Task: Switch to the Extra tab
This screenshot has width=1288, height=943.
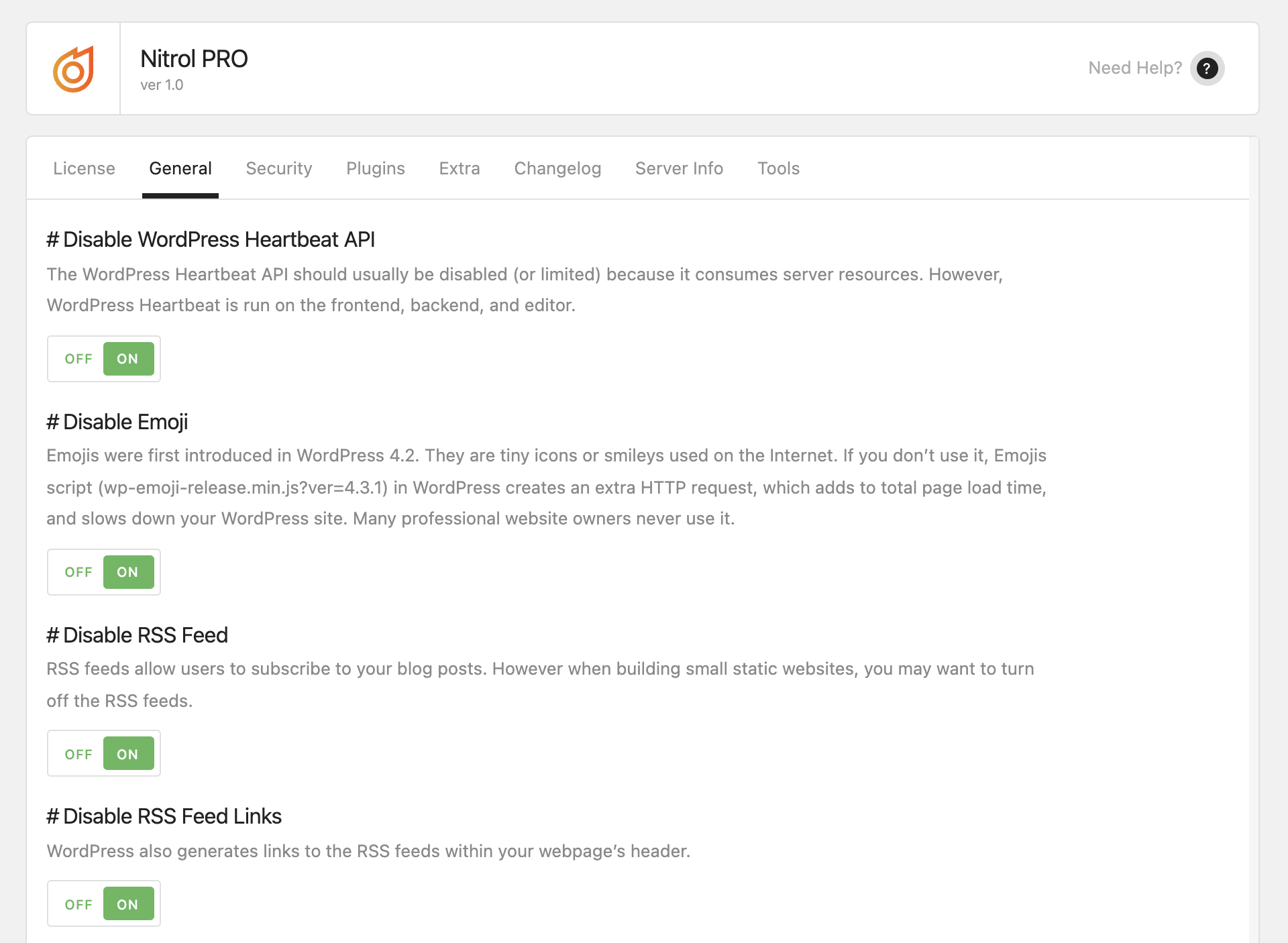Action: click(460, 168)
